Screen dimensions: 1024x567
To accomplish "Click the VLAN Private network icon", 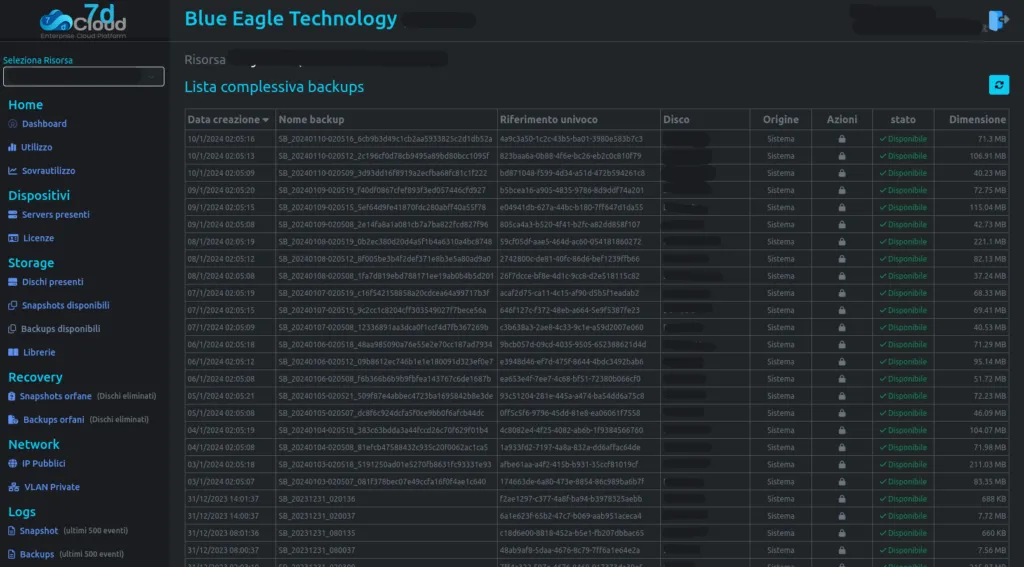I will point(14,487).
